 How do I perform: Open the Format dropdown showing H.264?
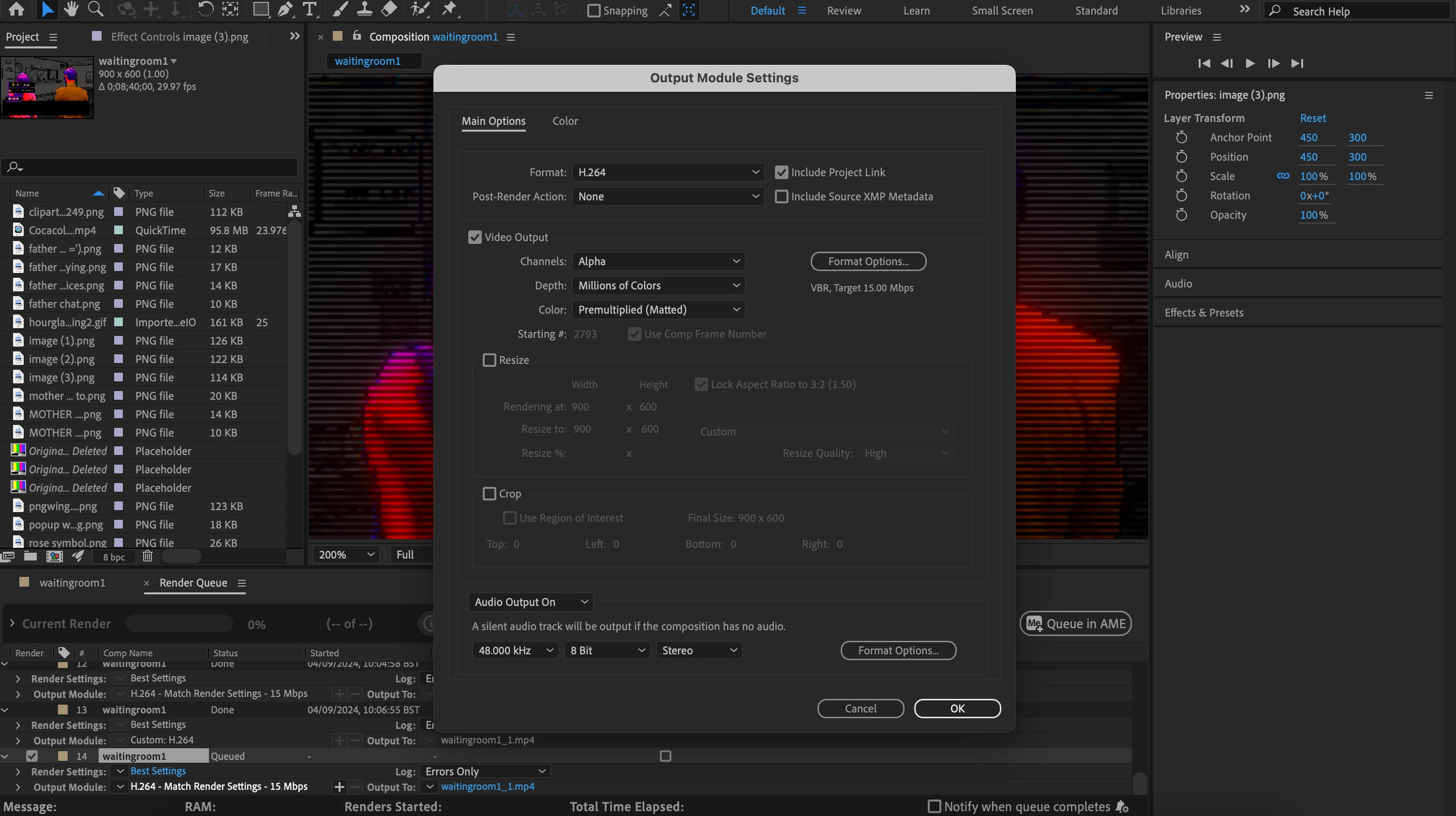click(x=668, y=172)
